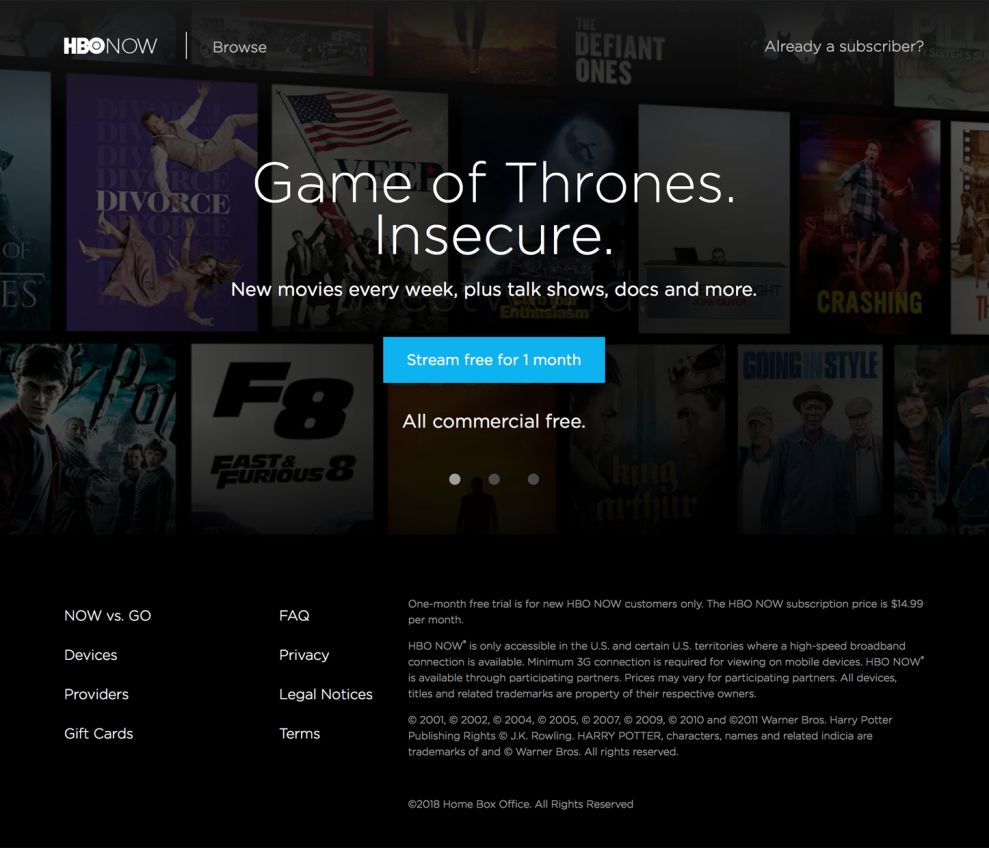Open the Providers page
The width and height of the screenshot is (989, 848).
[96, 693]
